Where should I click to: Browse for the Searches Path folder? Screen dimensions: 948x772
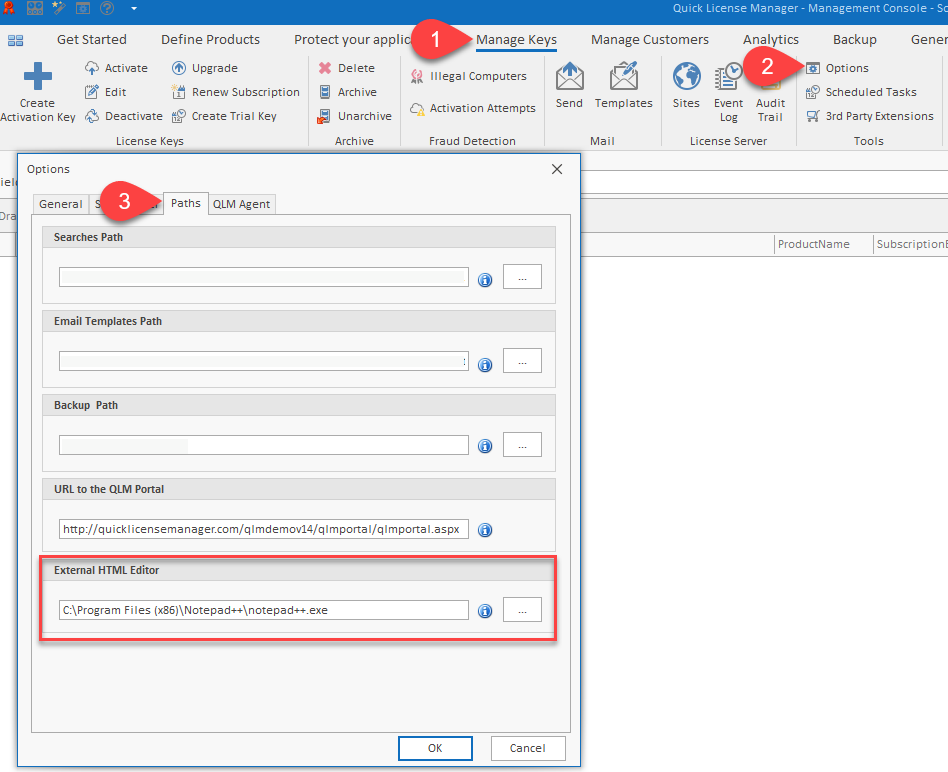tap(522, 277)
